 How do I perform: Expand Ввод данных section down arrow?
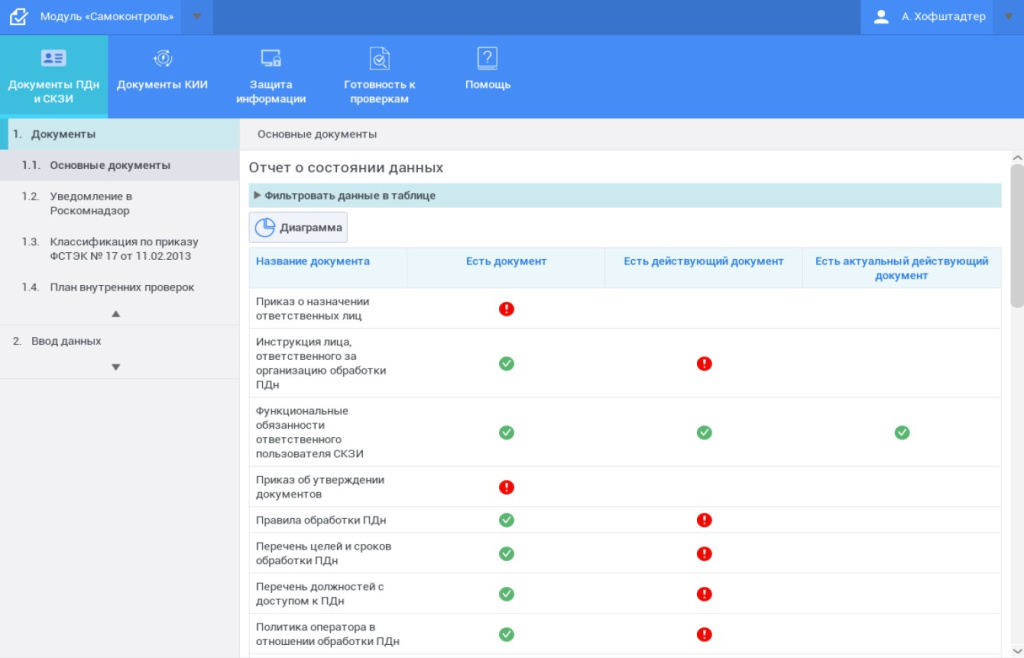[x=116, y=367]
